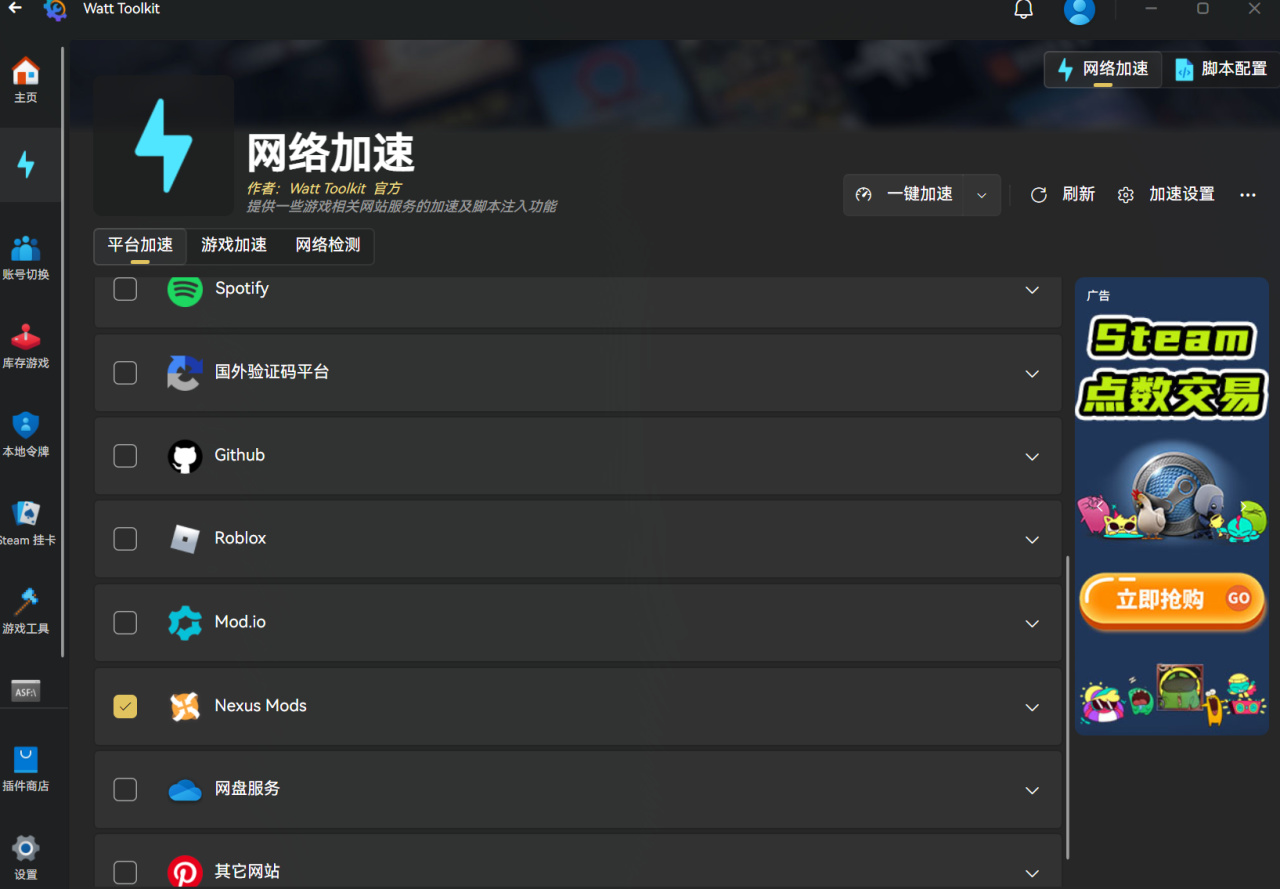Expand the Roblox row chevron
The width and height of the screenshot is (1280, 889).
click(x=1032, y=540)
